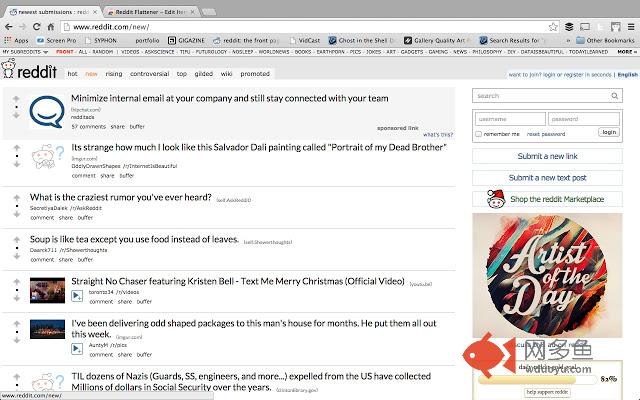Open the Buffer layers extension icon
The width and height of the screenshot is (640, 400).
pyautogui.click(x=569, y=27)
